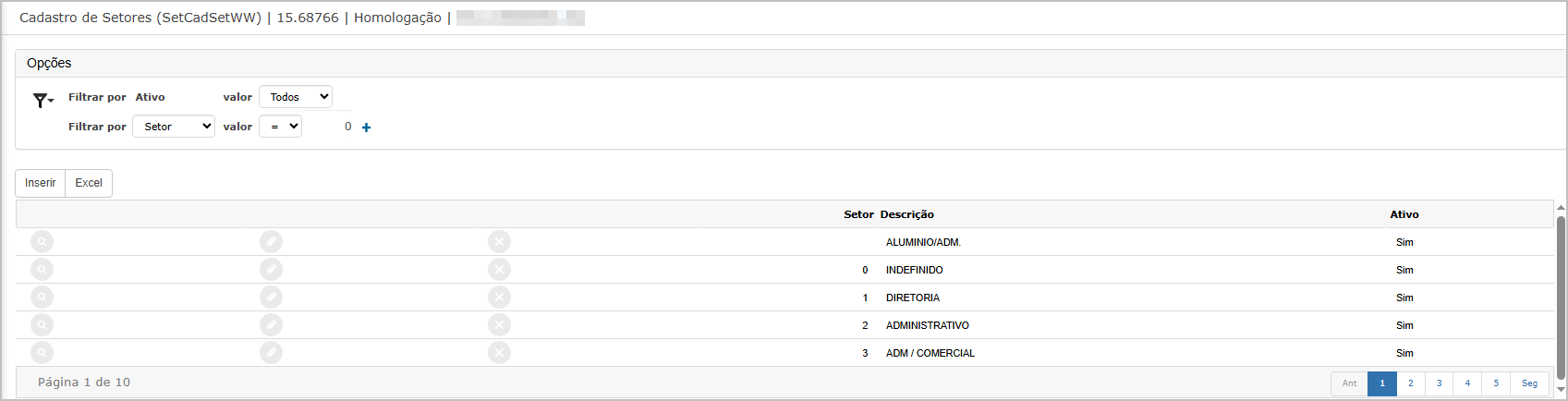Edit the INDEFINIDO row with pencil icon

click(x=271, y=270)
